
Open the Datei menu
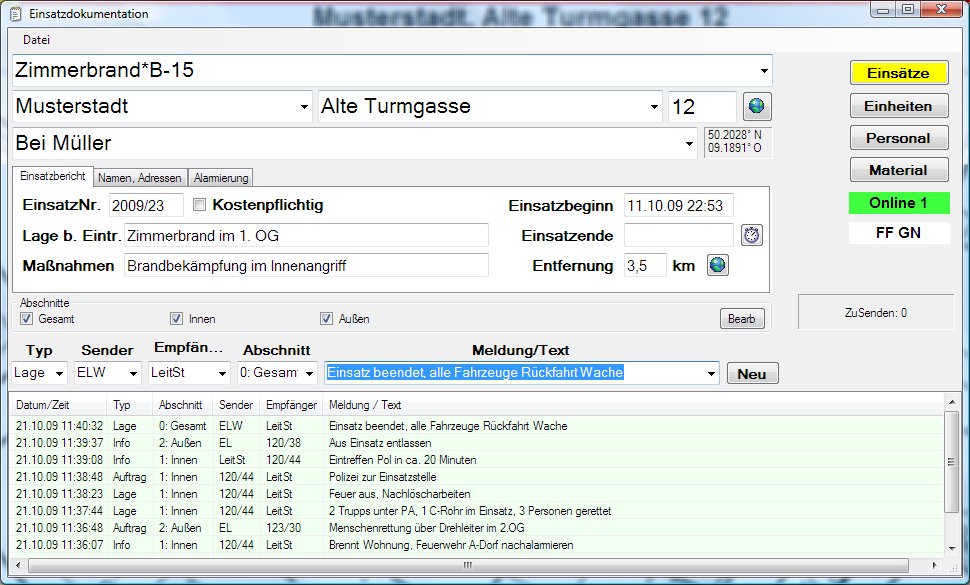(36, 40)
